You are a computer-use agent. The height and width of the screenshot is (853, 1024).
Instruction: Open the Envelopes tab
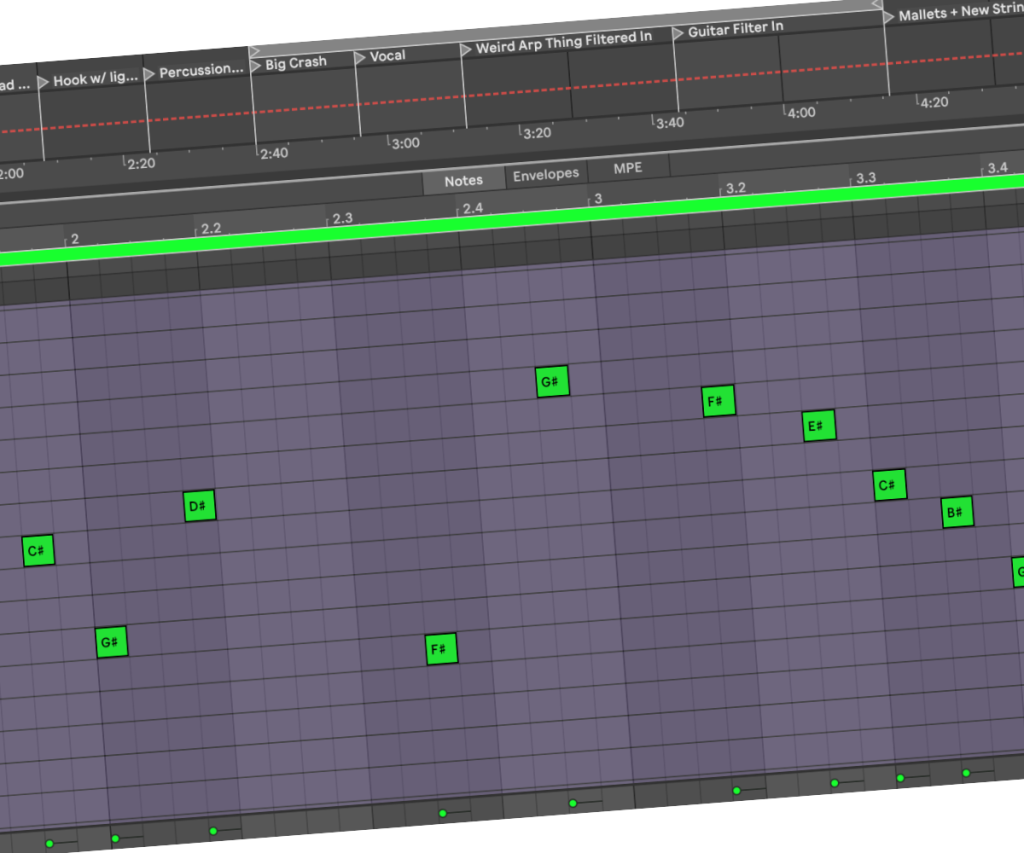(545, 174)
